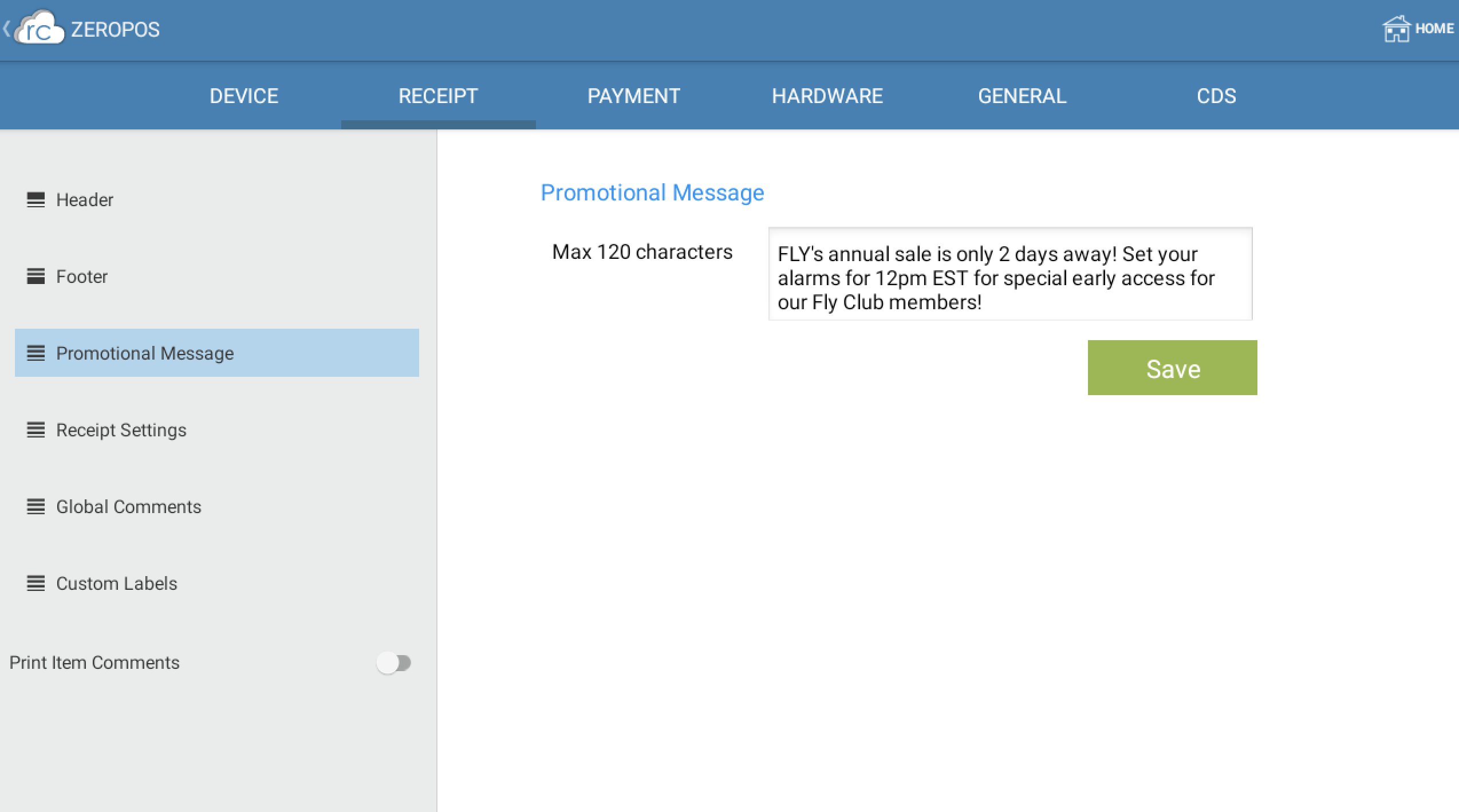This screenshot has width=1459, height=812.
Task: Click the ZEROPOS title text
Action: click(115, 30)
